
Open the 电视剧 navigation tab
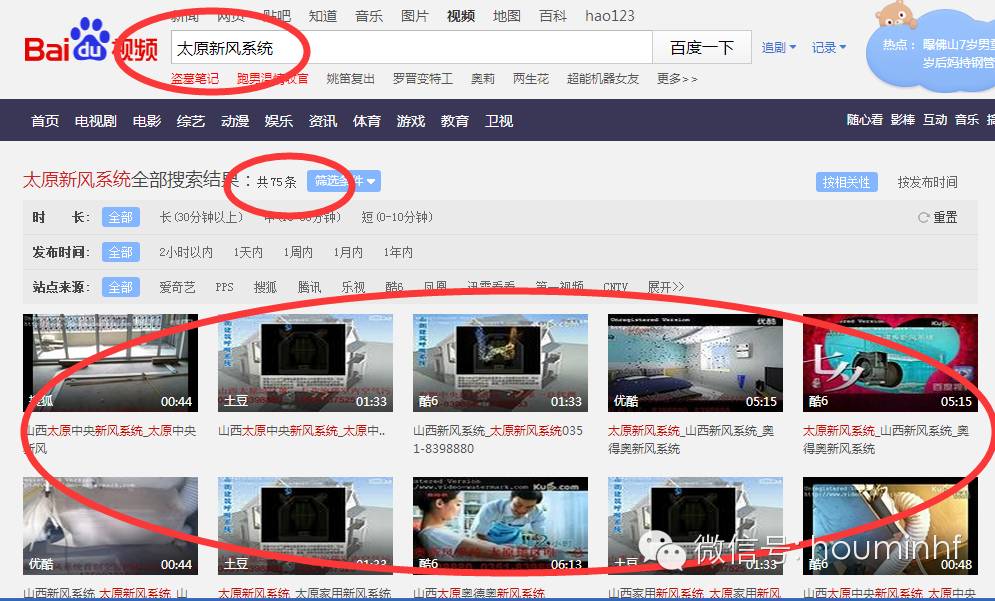96,121
